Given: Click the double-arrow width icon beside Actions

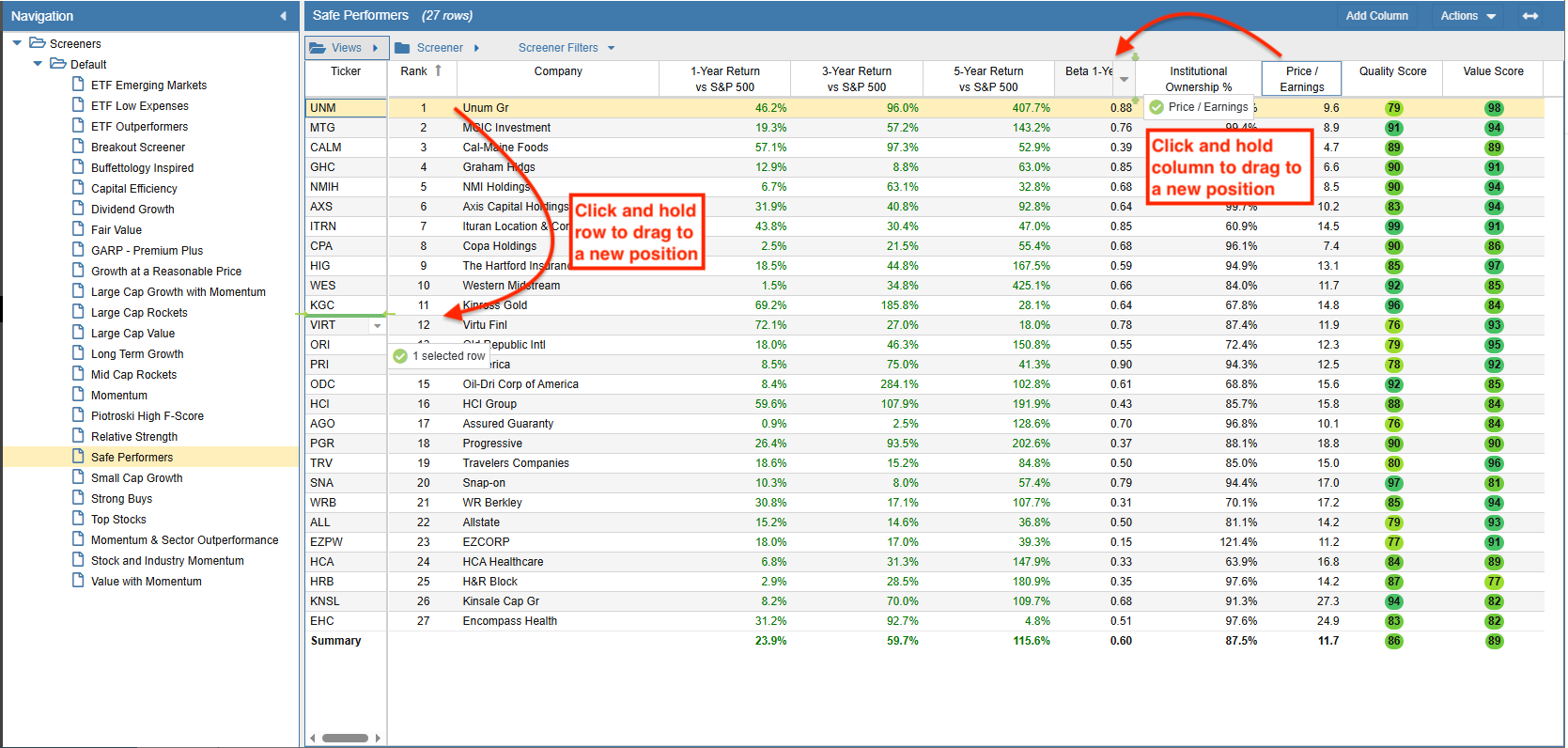Looking at the screenshot, I should pyautogui.click(x=1530, y=16).
